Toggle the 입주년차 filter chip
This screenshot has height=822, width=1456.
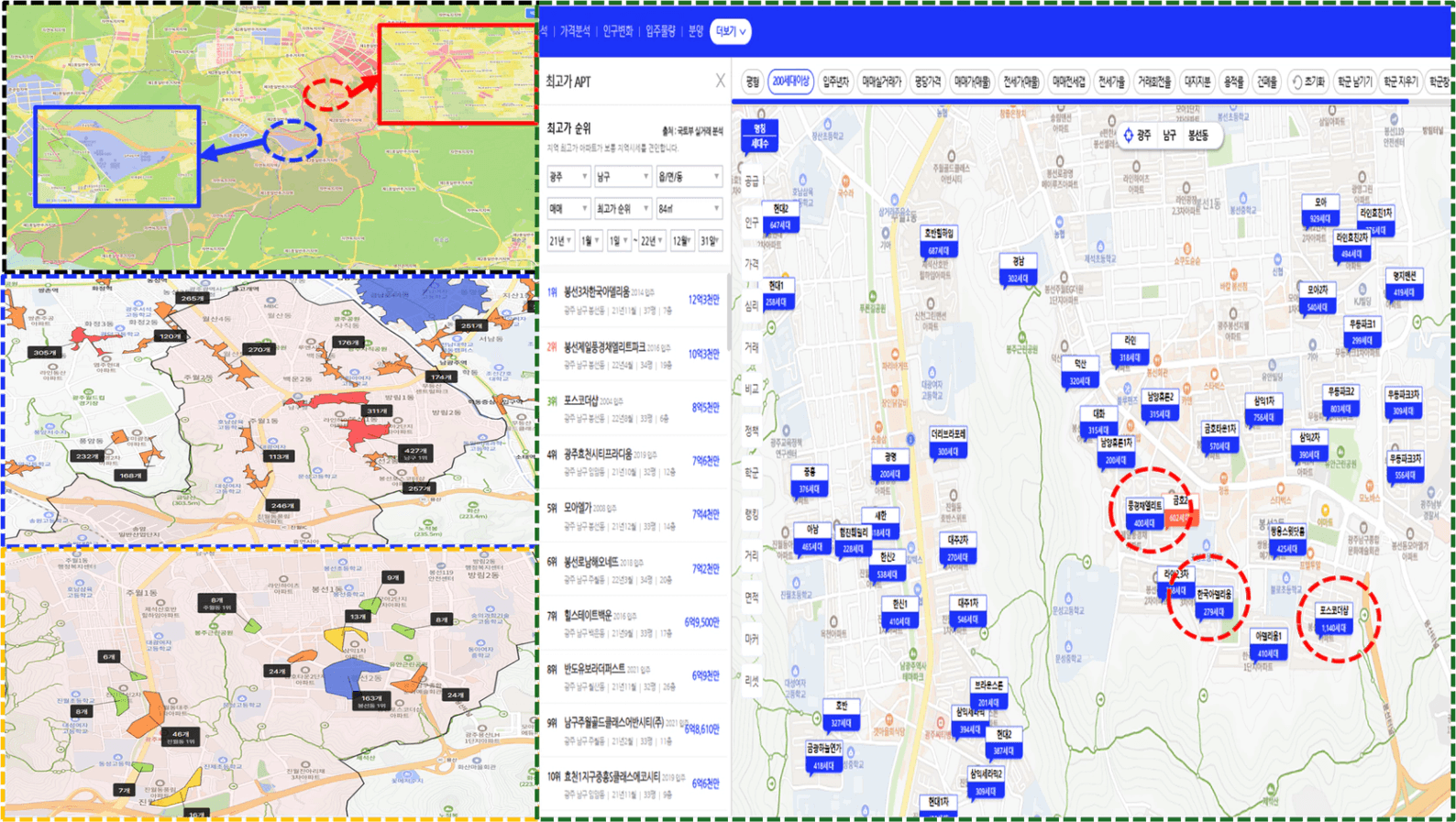tap(835, 82)
